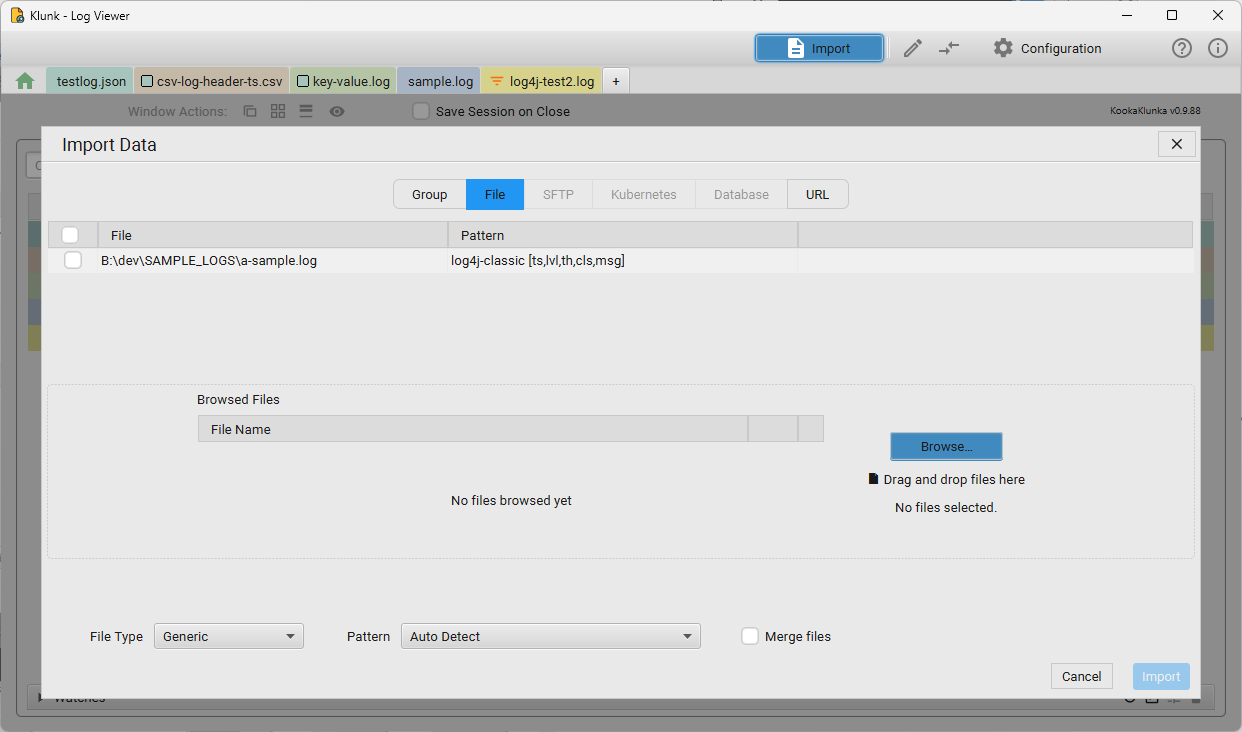Screen dimensions: 1242x732
Task: Go to the green home tab icon
Action: 25,81
